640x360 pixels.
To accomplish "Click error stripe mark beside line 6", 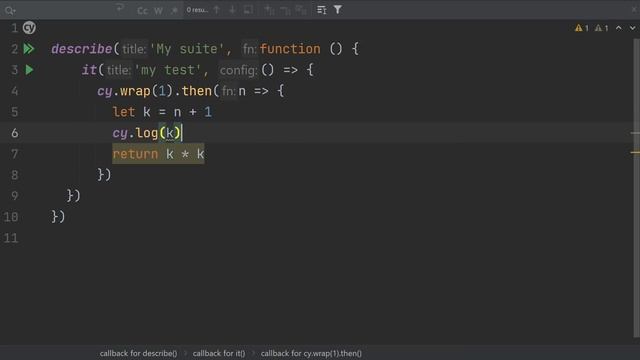I will (635, 133).
